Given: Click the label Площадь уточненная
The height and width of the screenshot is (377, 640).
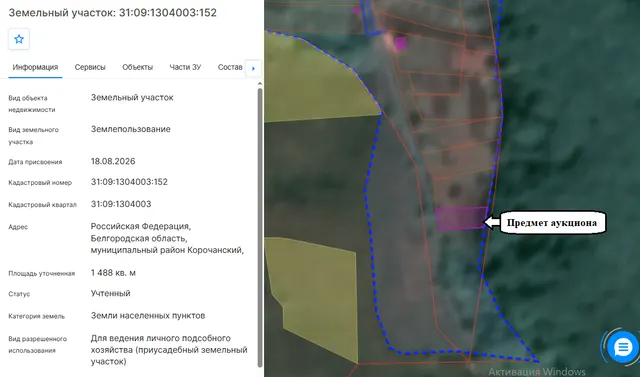Looking at the screenshot, I should coord(42,274).
